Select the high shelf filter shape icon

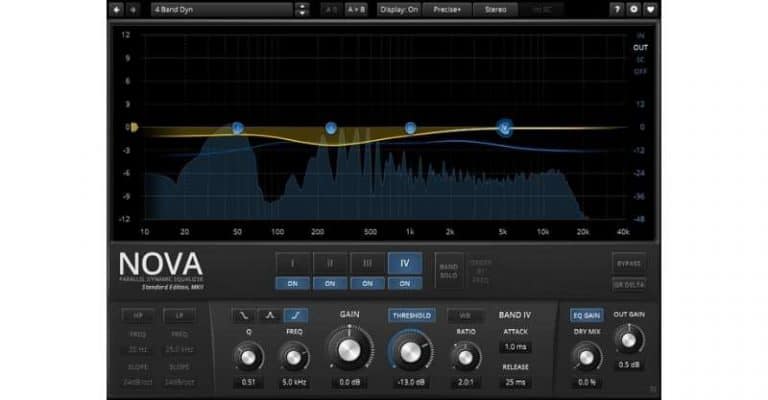[x=296, y=315]
